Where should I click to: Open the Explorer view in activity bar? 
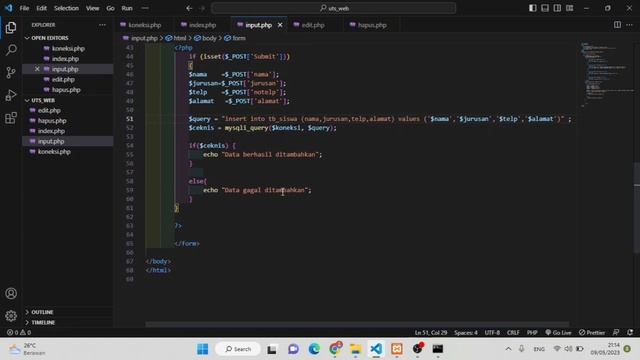tap(11, 27)
